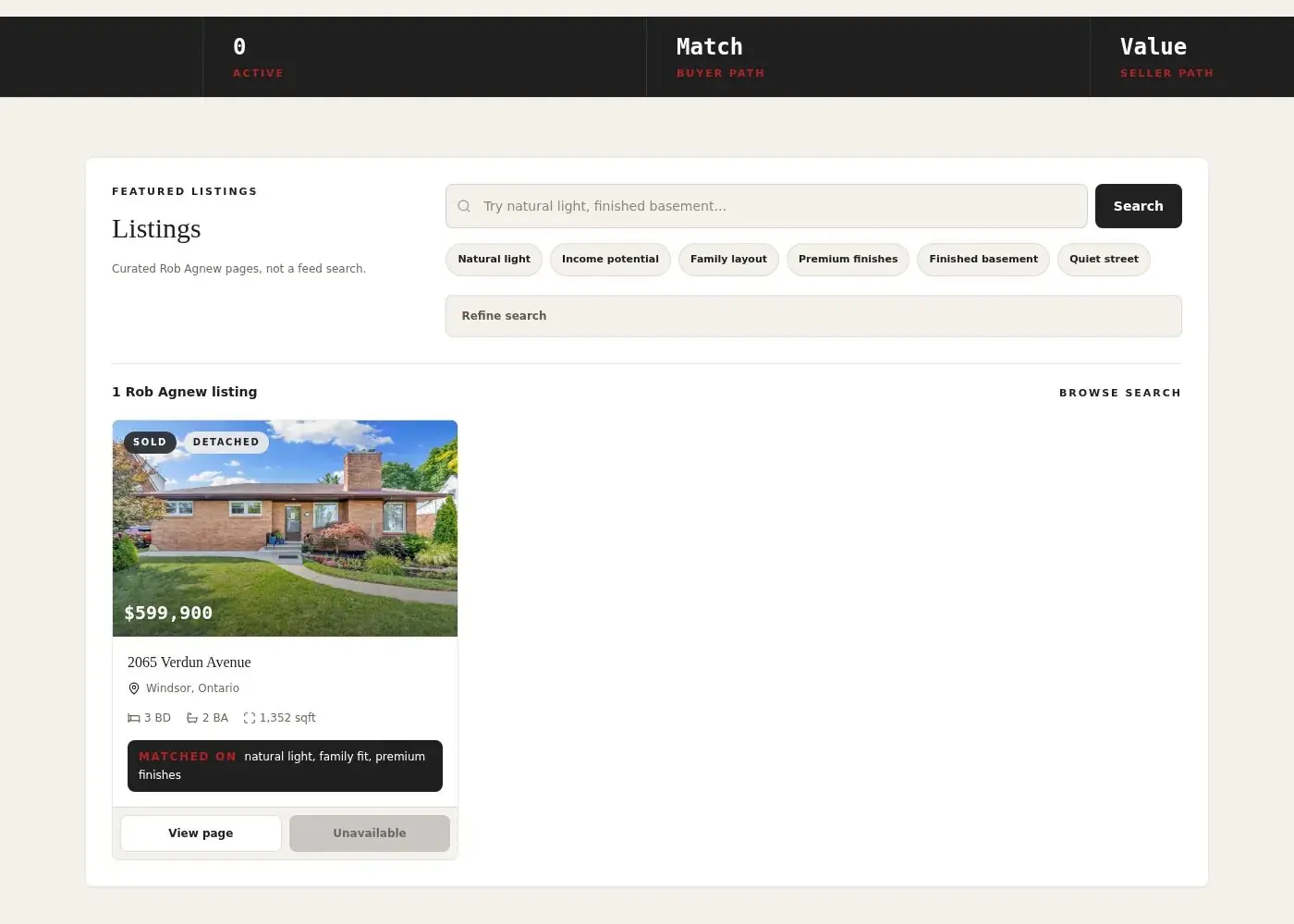Click the bathtub icon next to 2 BA
Viewport: 1294px width, 924px height.
coord(192,718)
